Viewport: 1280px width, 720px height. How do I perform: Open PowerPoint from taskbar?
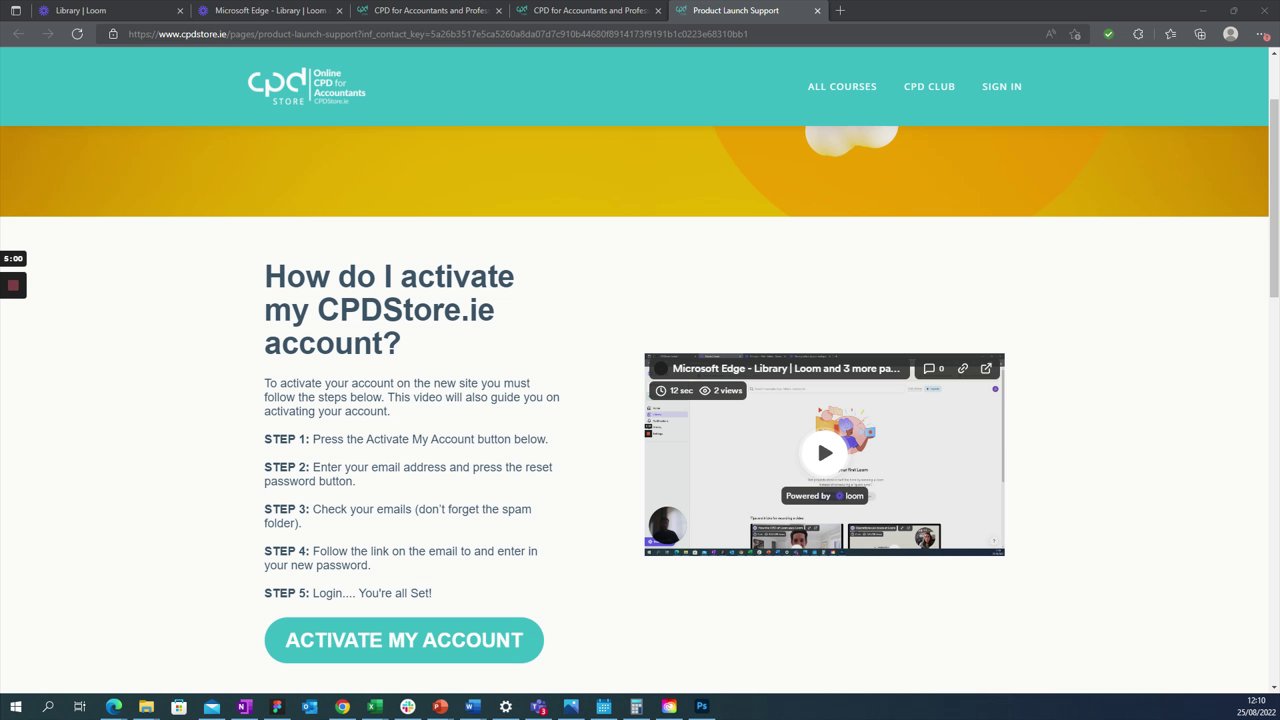click(440, 706)
